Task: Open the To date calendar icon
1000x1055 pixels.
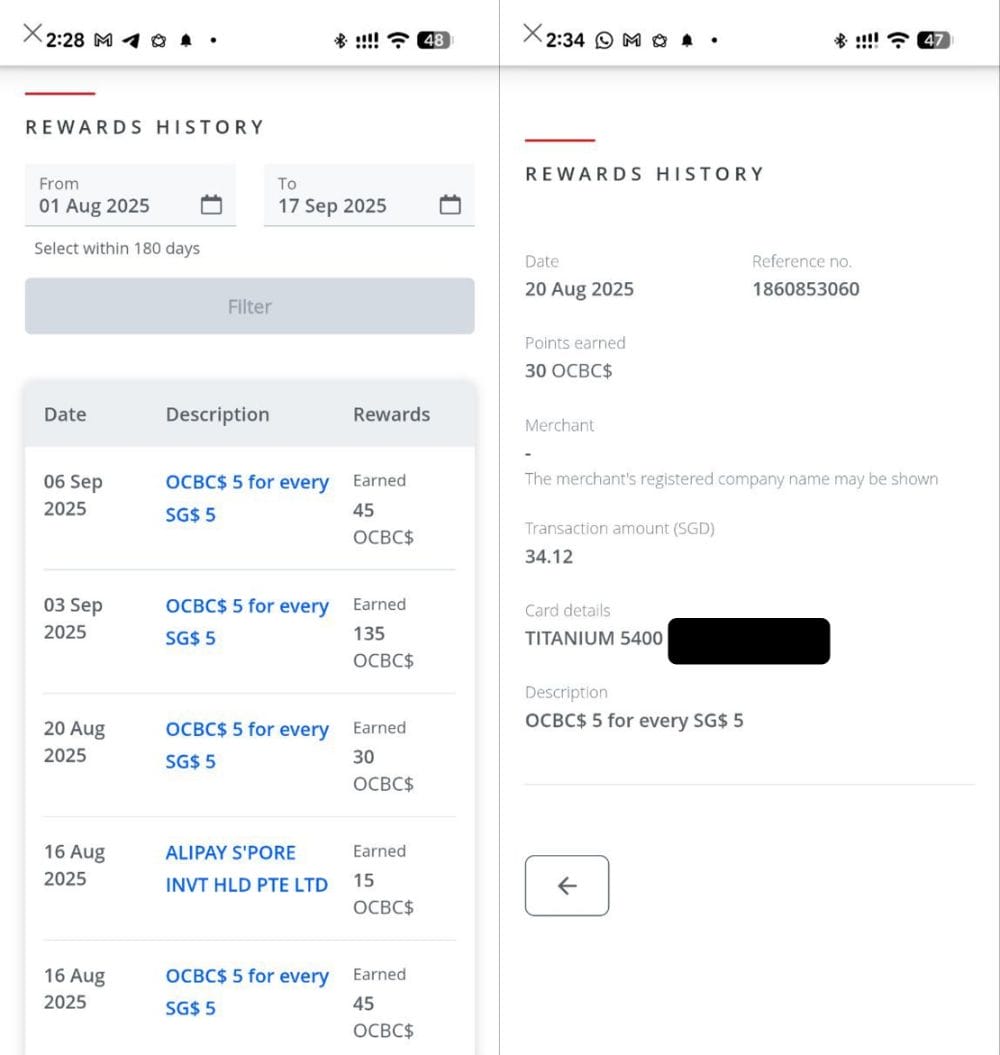Action: 451,205
